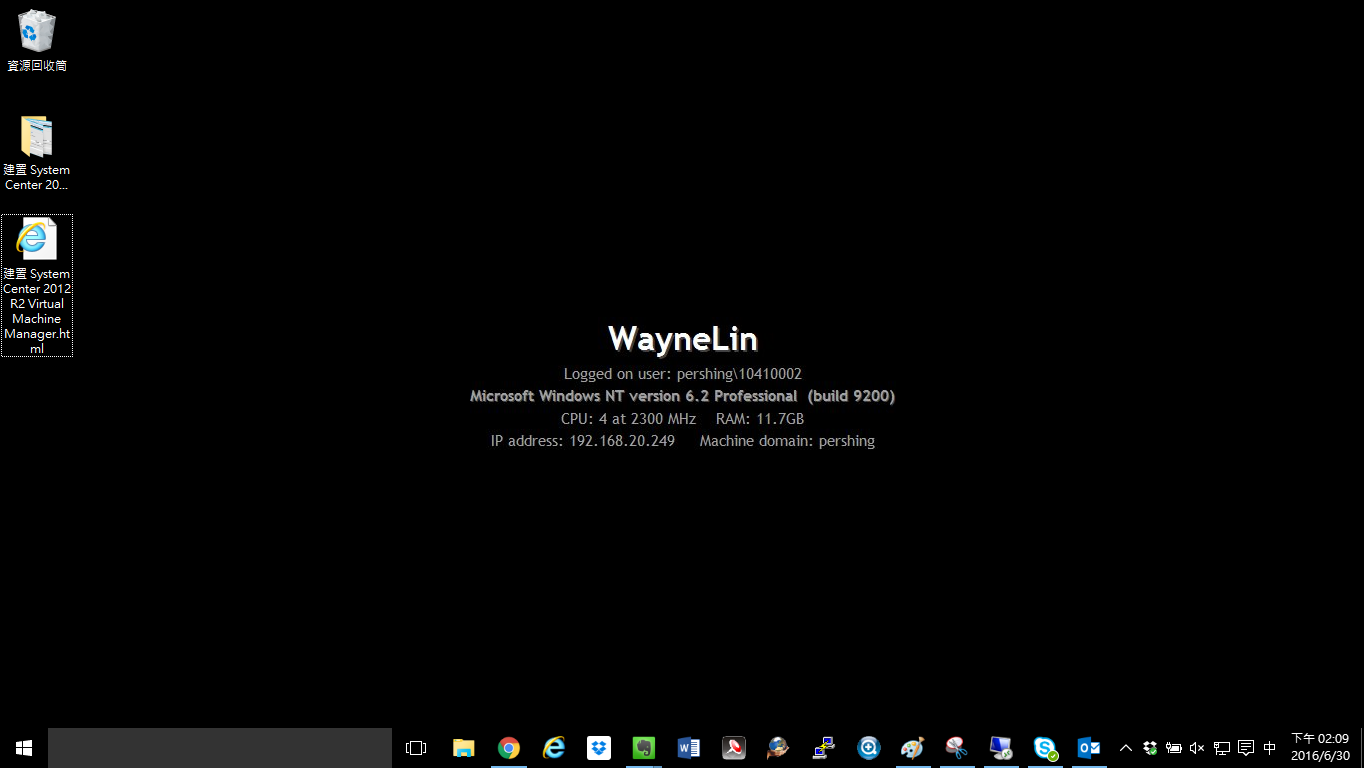The image size is (1364, 768).
Task: Open the Windows Start menu
Action: point(24,748)
